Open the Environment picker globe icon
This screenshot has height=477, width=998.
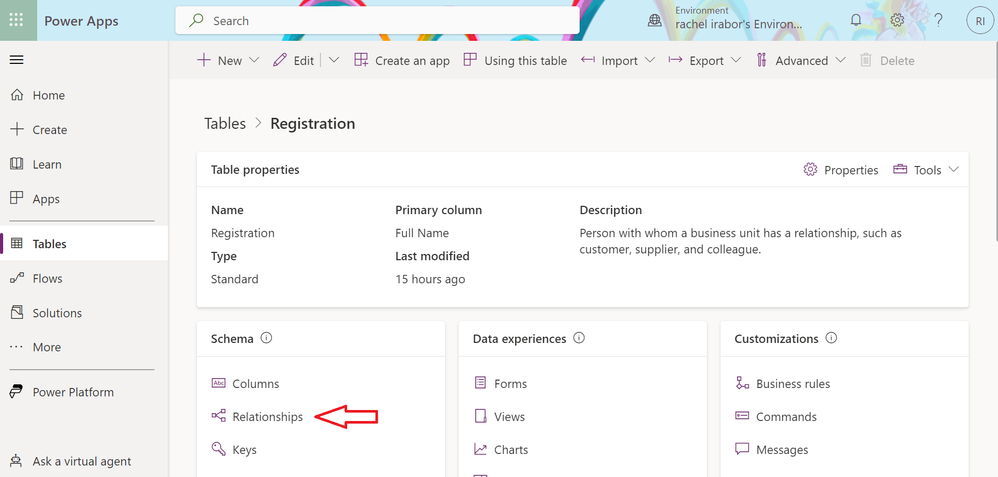[x=654, y=20]
